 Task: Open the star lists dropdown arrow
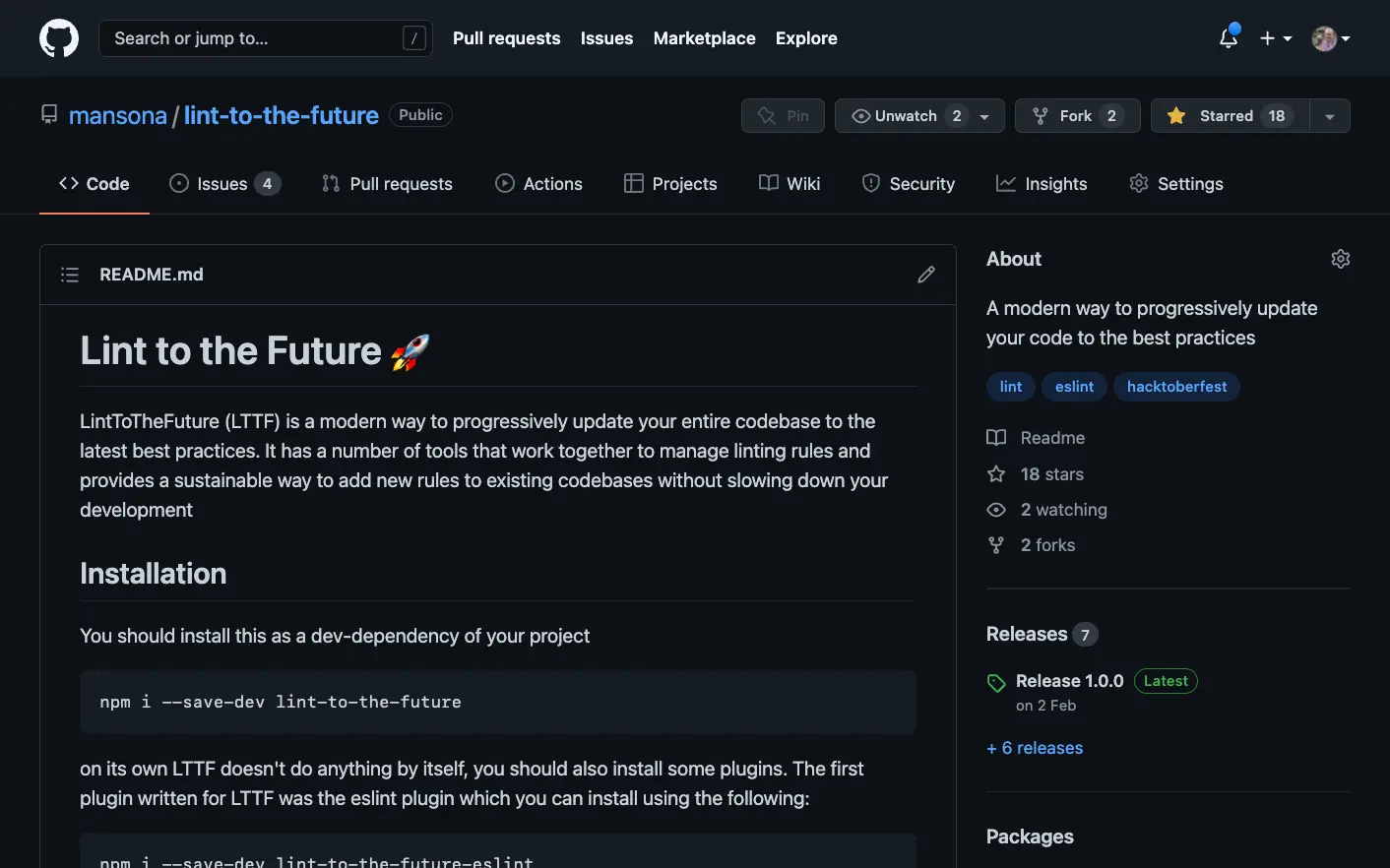coord(1330,116)
